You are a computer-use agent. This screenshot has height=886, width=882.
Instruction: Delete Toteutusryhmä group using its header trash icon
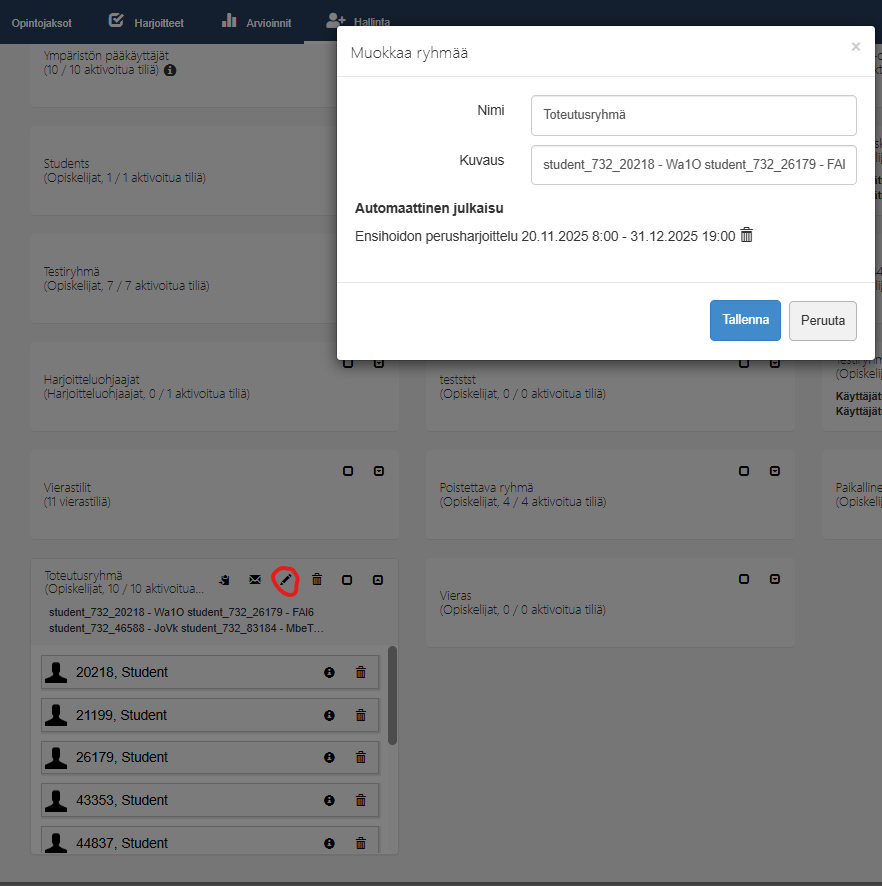317,579
